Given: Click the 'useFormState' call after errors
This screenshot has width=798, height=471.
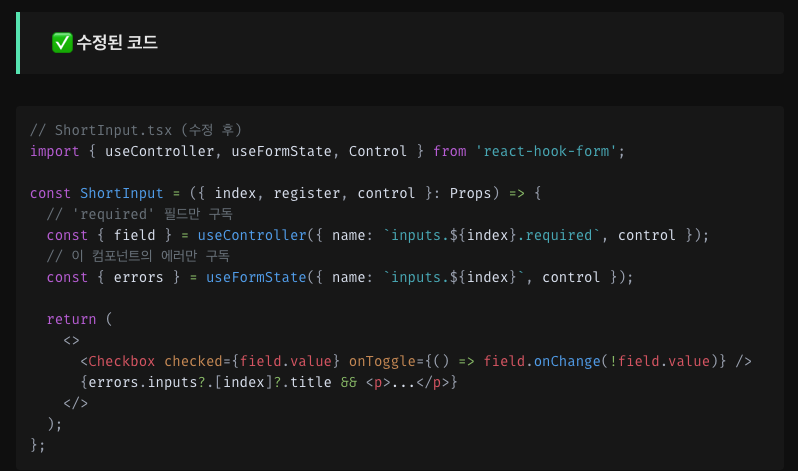Looking at the screenshot, I should click(x=255, y=277).
